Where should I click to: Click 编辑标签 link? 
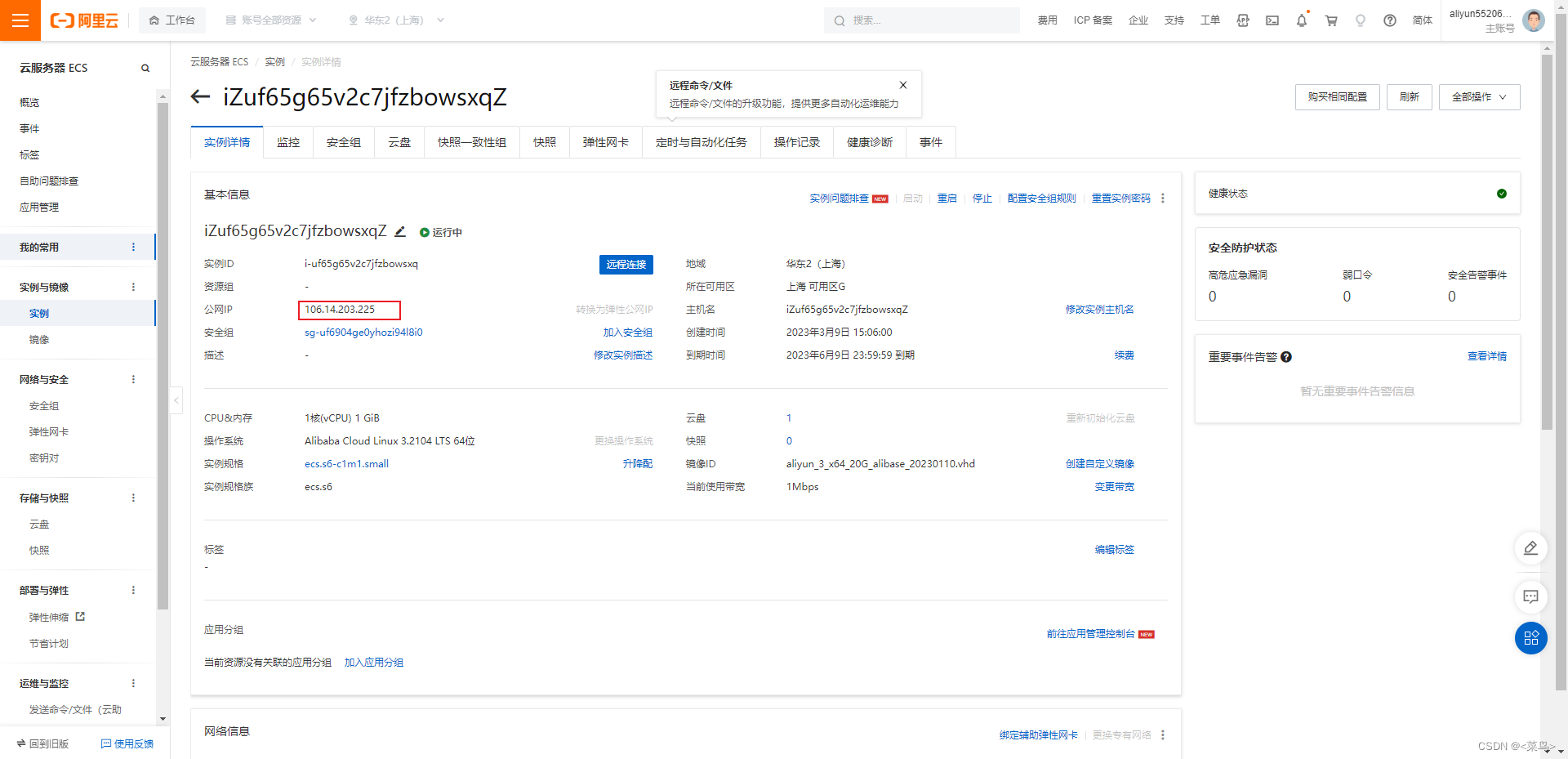[x=1115, y=550]
